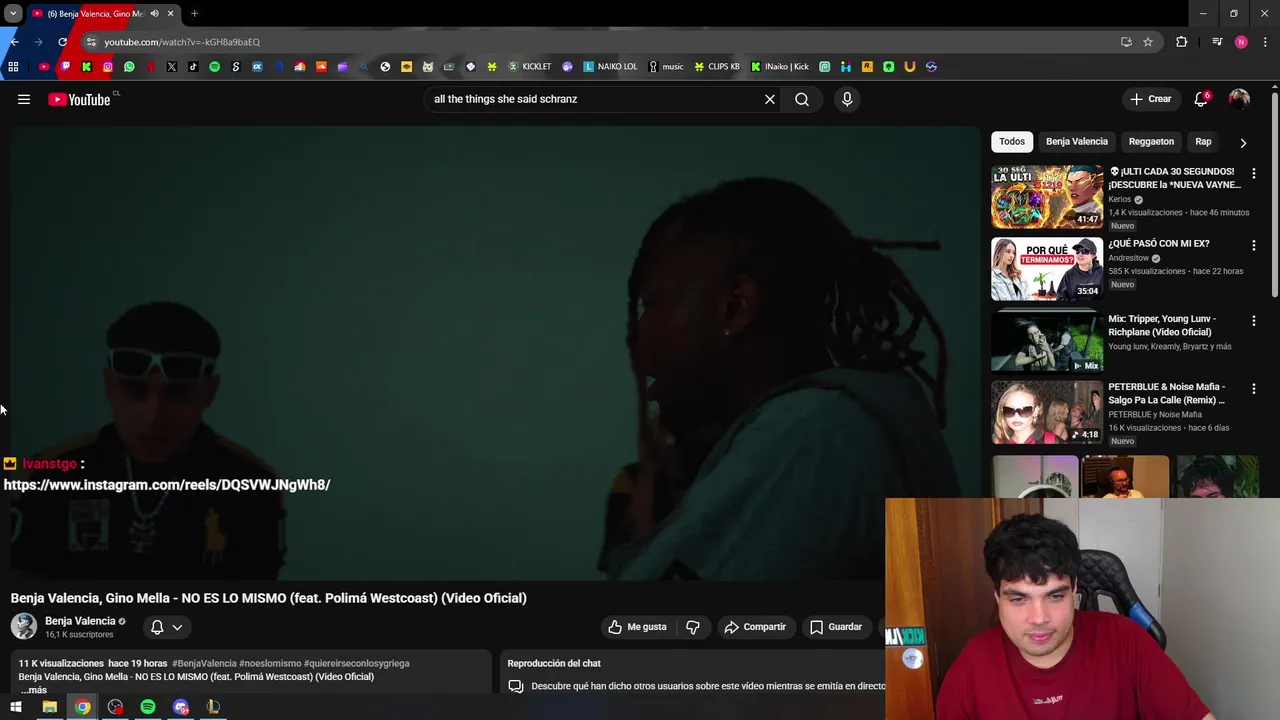
Task: Open the WhatsApp bookmark icon
Action: (x=129, y=67)
